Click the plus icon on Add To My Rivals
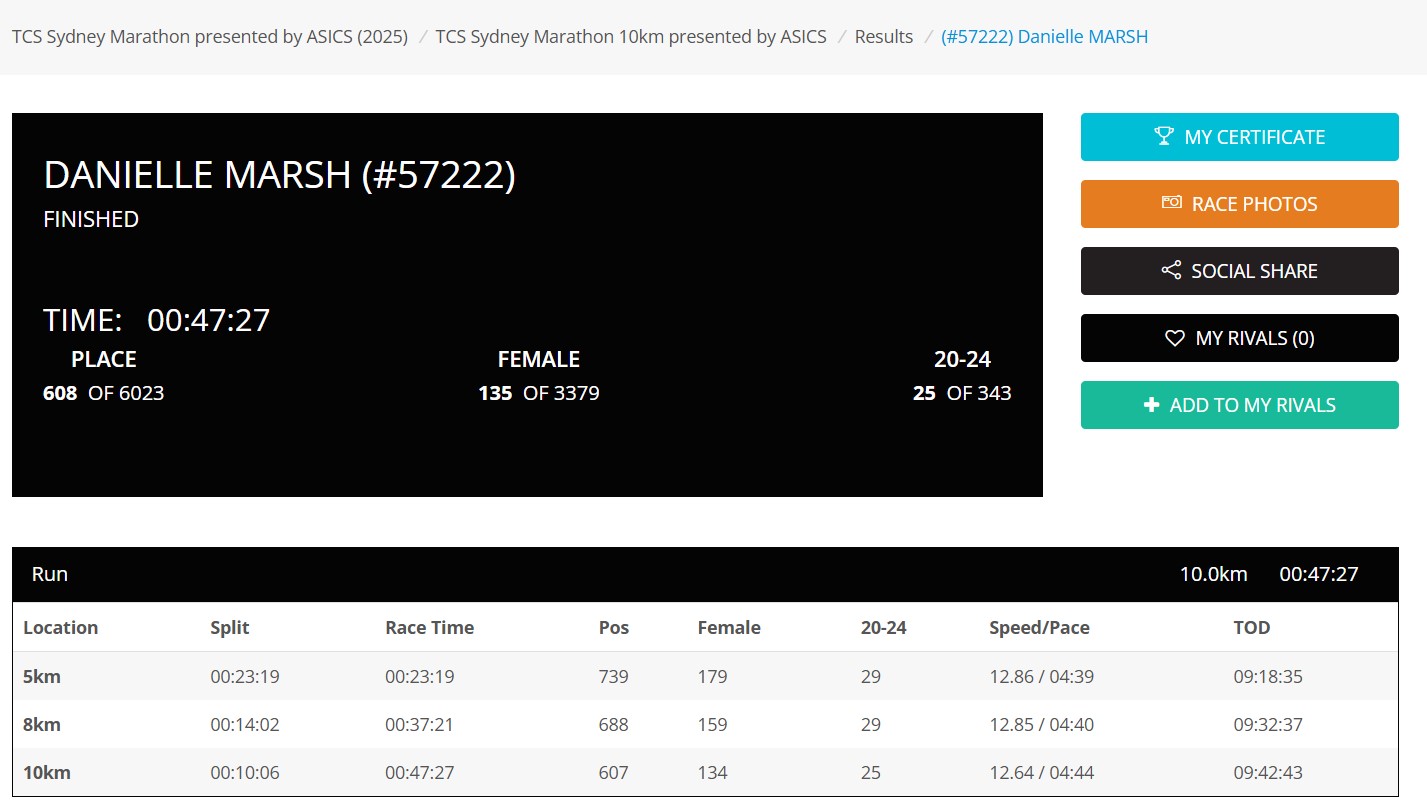This screenshot has height=800, width=1427. (x=1151, y=405)
